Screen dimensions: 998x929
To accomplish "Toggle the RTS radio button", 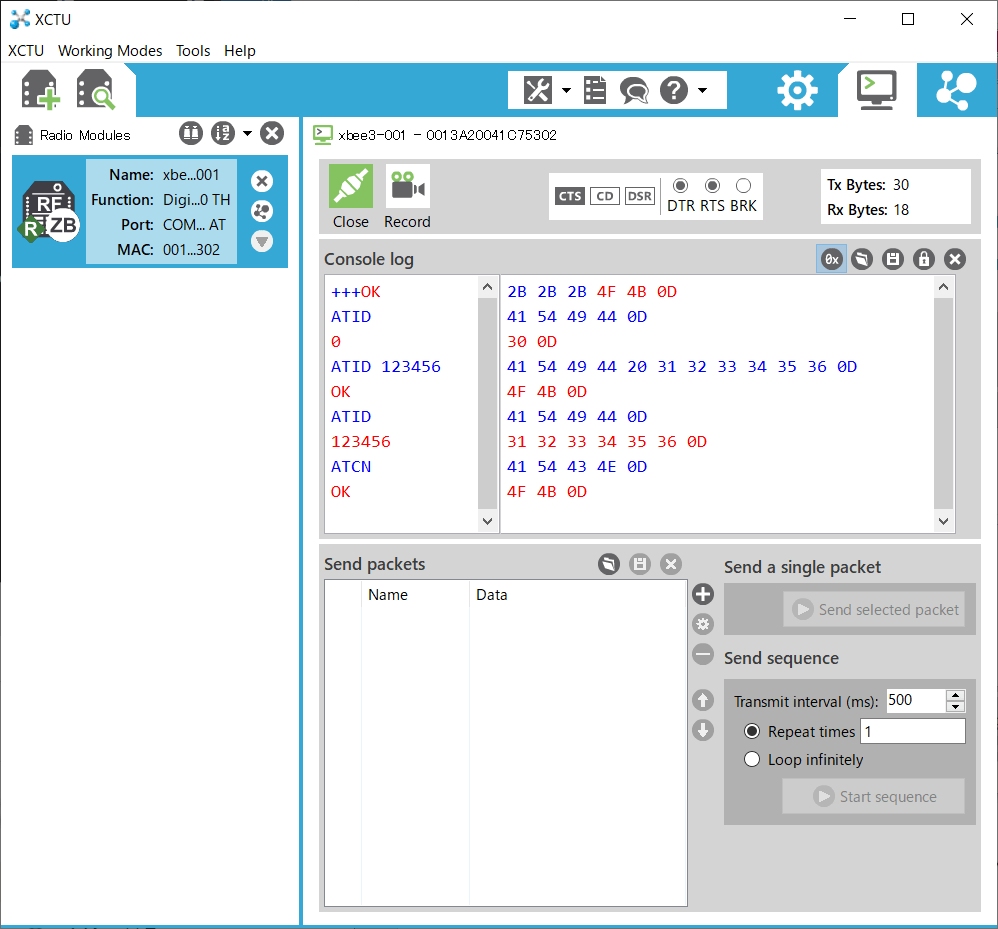I will point(713,186).
